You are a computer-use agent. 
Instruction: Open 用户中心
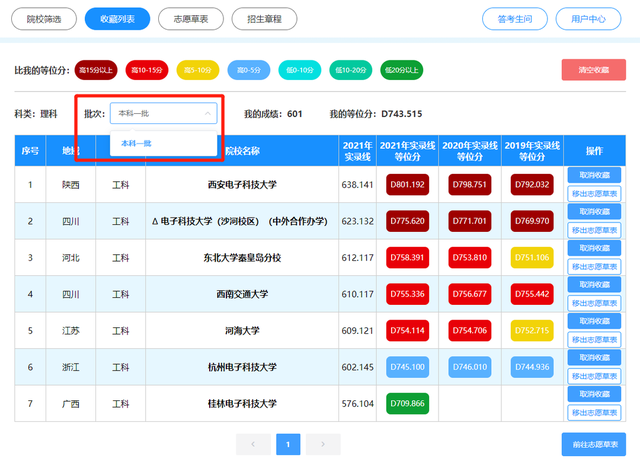tap(588, 19)
